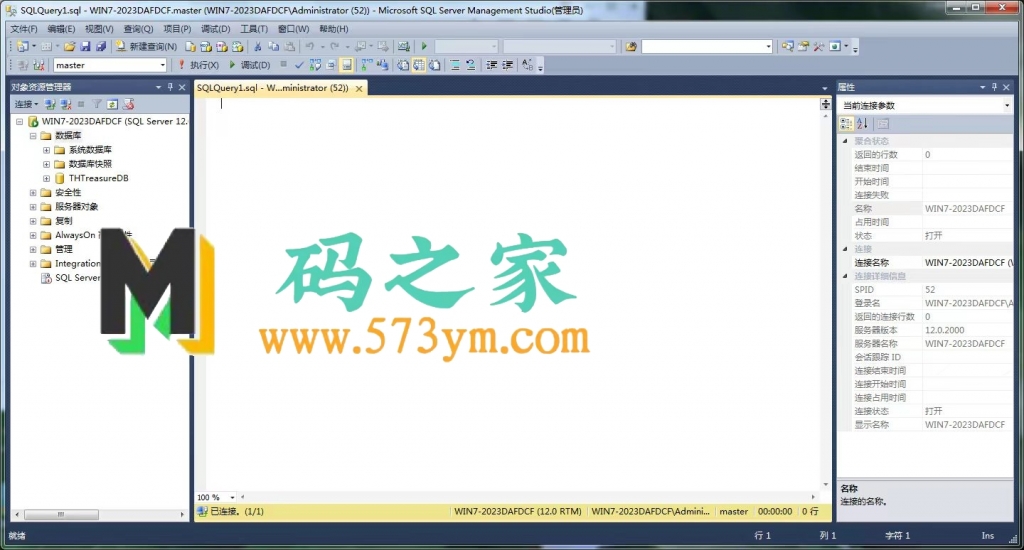Collapse the 数据库 folder node

[33, 136]
